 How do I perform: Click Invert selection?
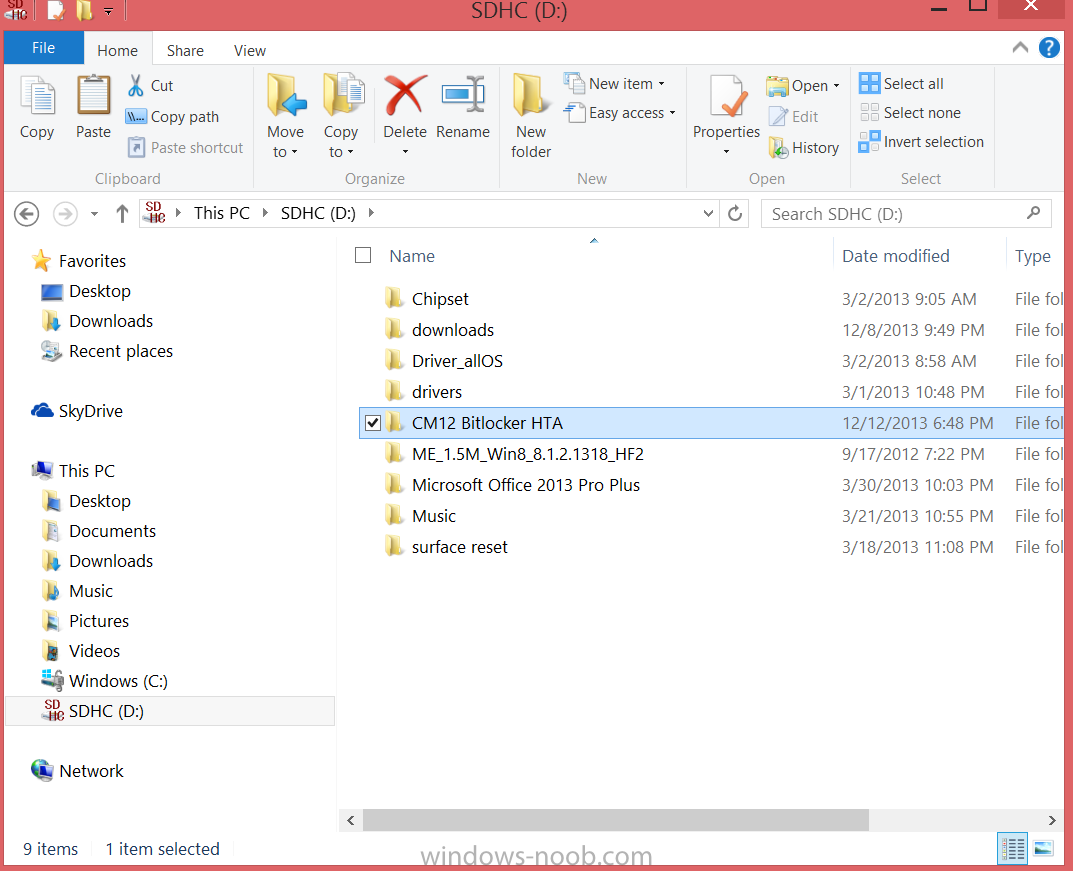coord(921,142)
